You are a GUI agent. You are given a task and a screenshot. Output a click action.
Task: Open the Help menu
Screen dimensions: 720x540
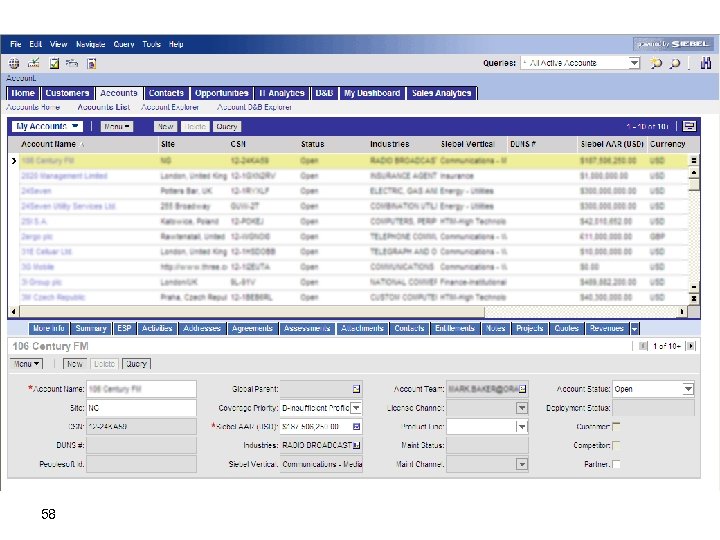pyautogui.click(x=176, y=44)
